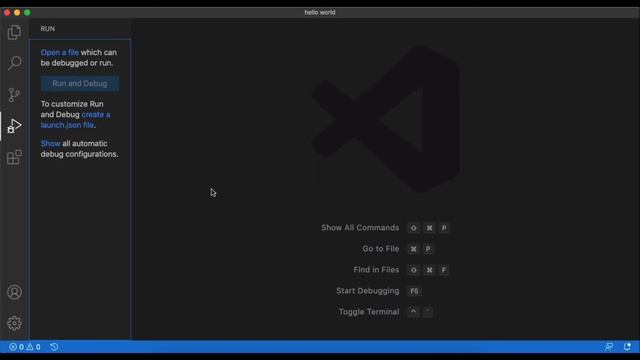
Task: Click the F5 key hint
Action: [x=414, y=291]
